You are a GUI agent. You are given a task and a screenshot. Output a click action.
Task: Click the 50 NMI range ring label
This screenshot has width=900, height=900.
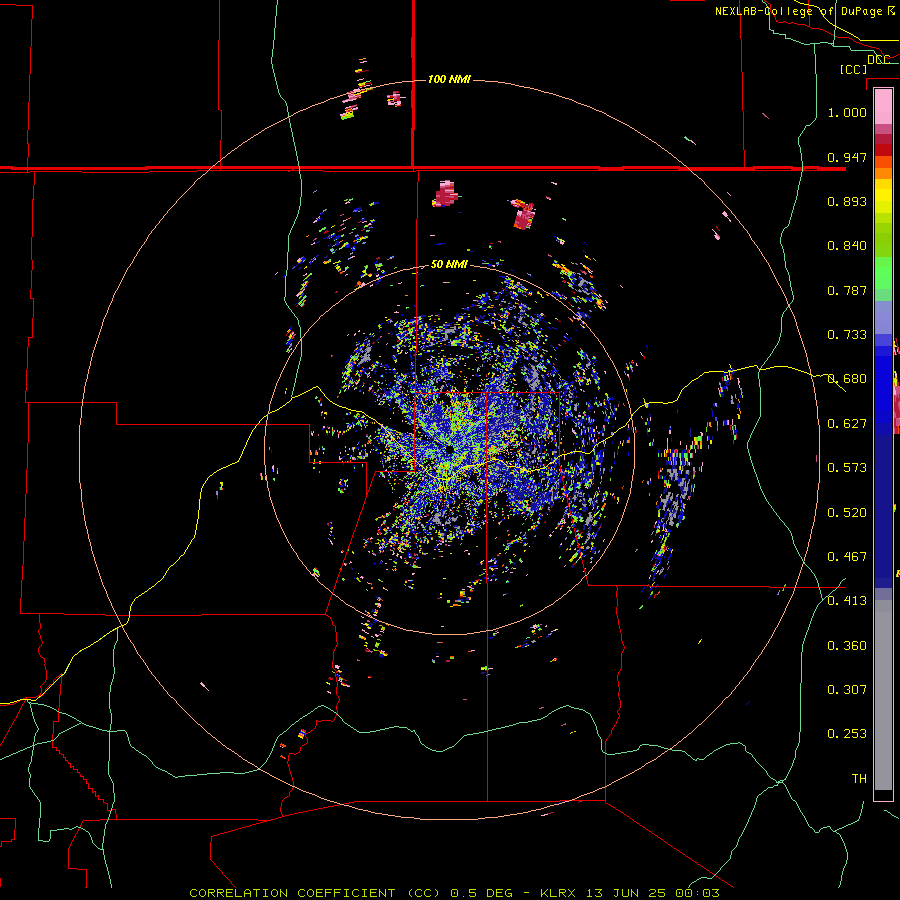(449, 264)
